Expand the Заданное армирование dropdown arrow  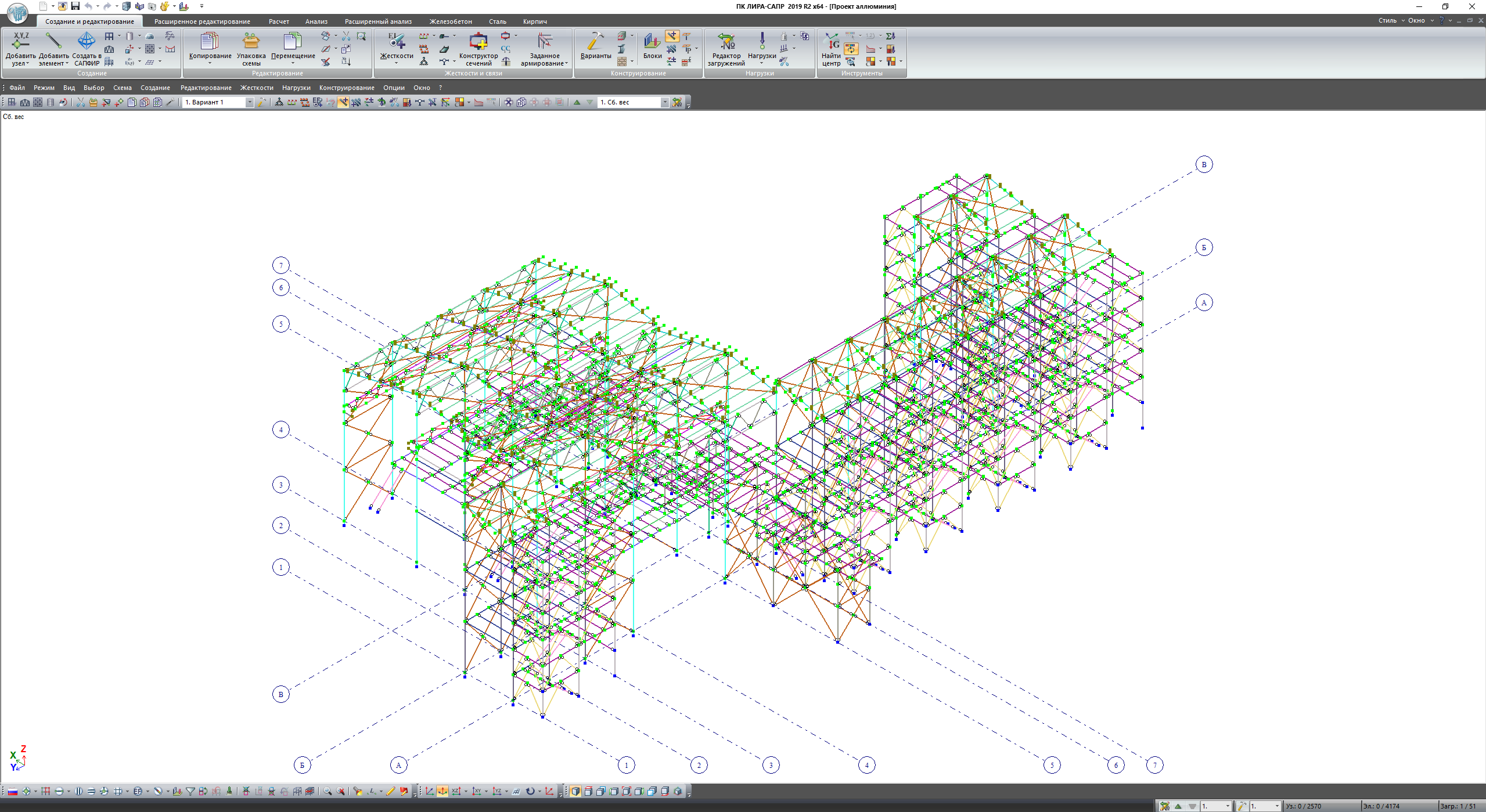(566, 64)
